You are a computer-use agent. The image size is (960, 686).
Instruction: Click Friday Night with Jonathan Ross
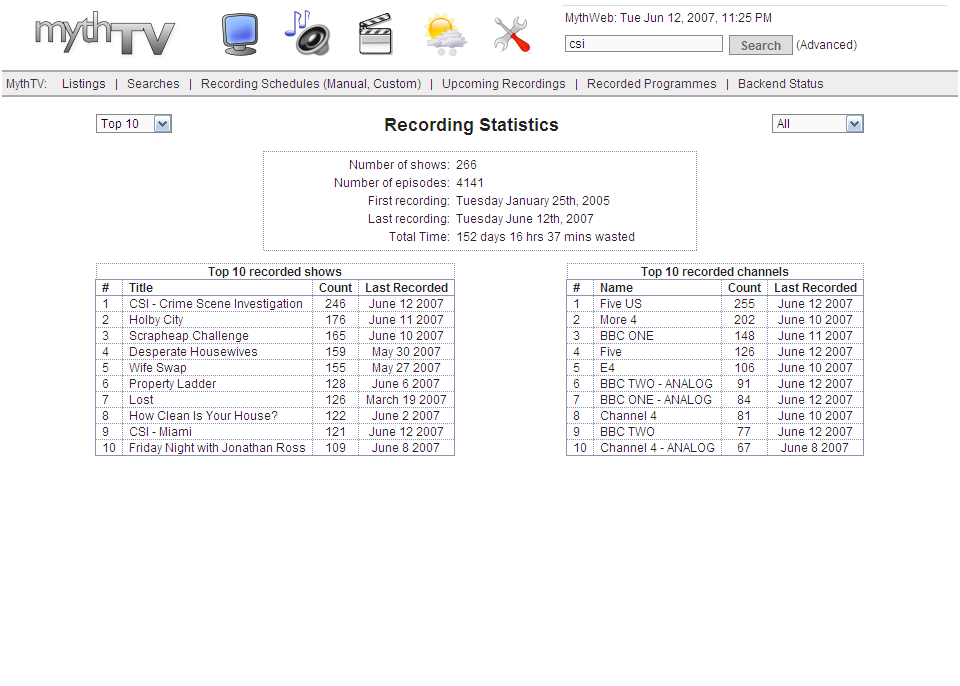217,448
